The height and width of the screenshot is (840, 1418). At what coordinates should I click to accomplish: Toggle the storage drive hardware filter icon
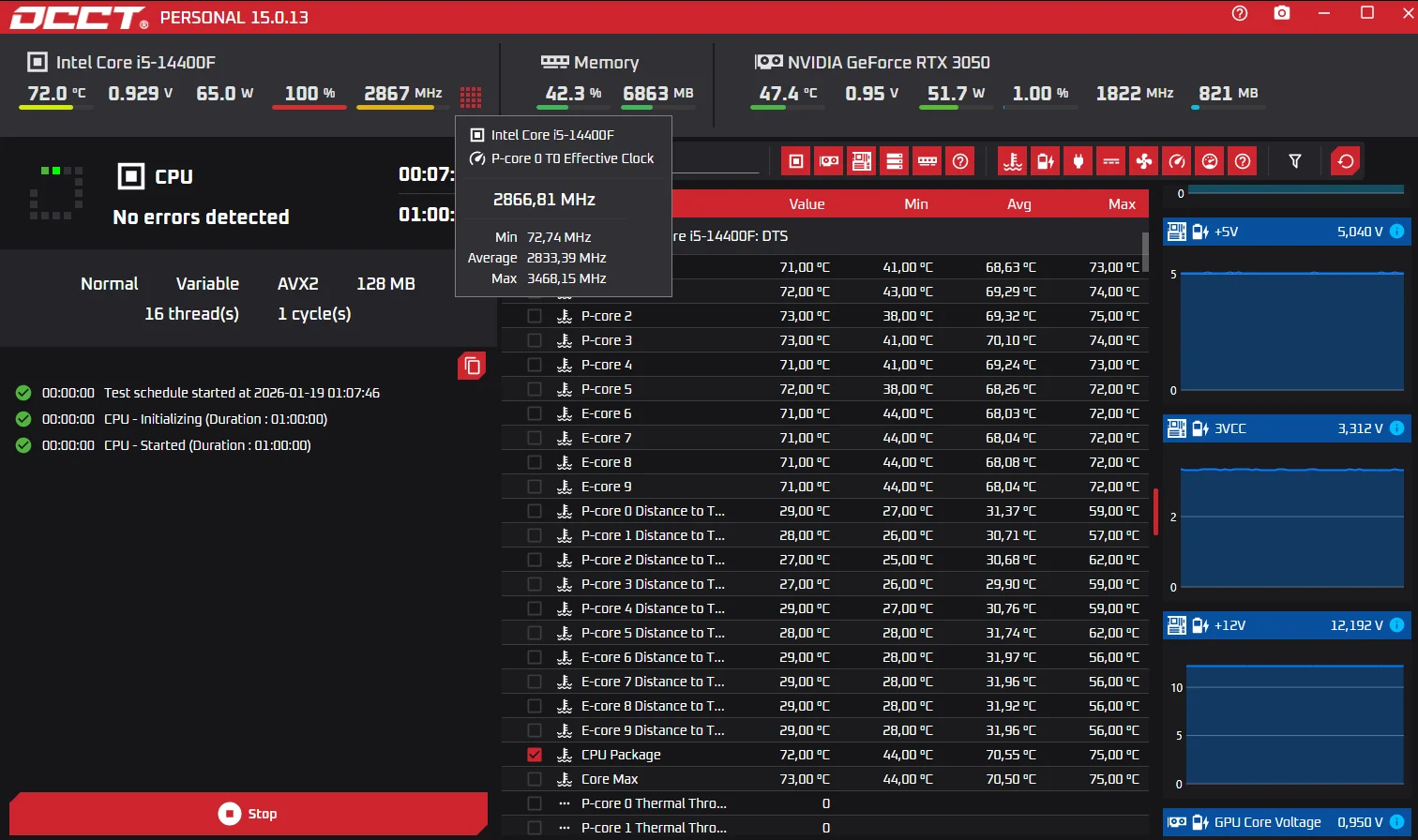(x=894, y=161)
